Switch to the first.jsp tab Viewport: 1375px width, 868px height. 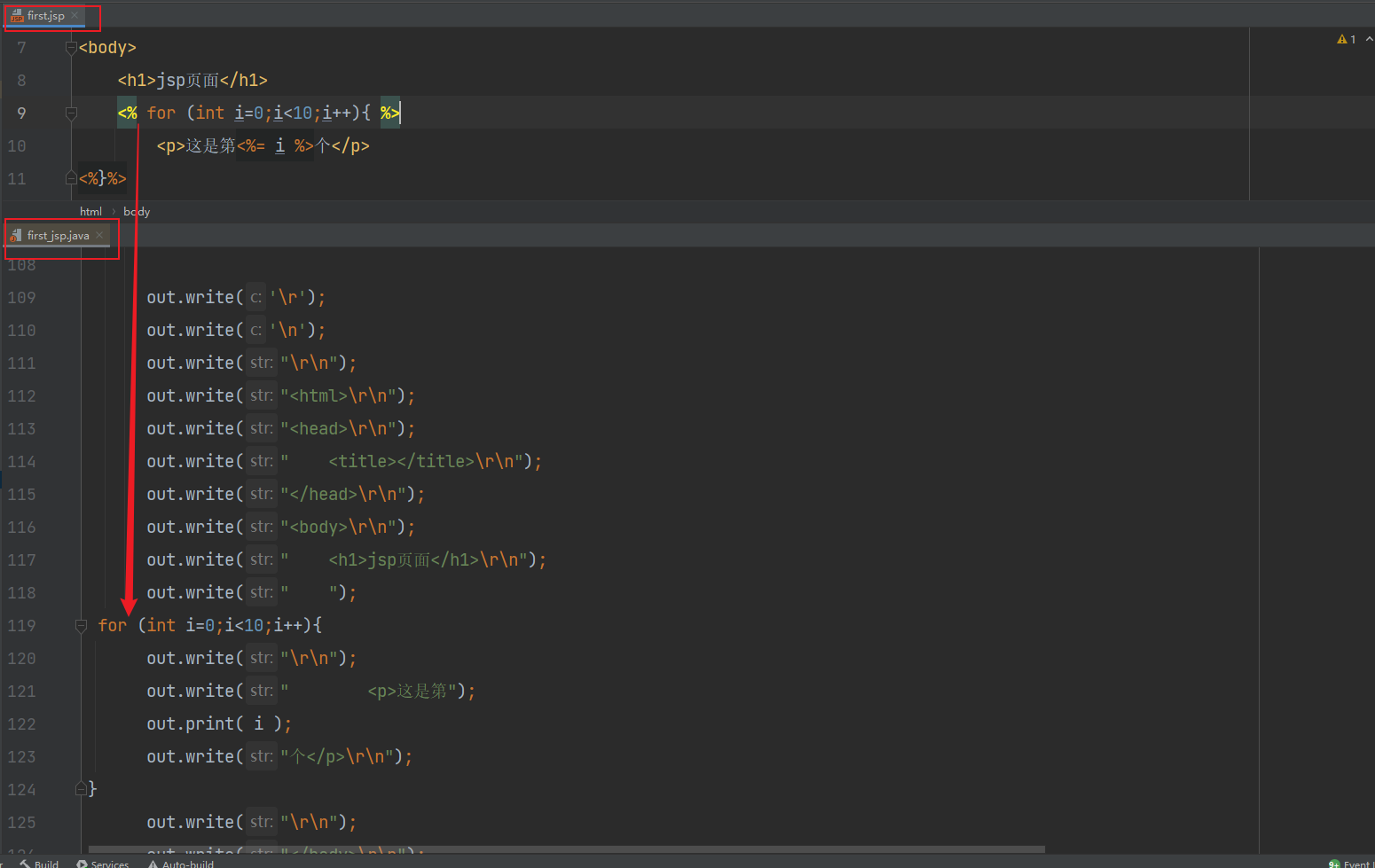pyautogui.click(x=43, y=15)
